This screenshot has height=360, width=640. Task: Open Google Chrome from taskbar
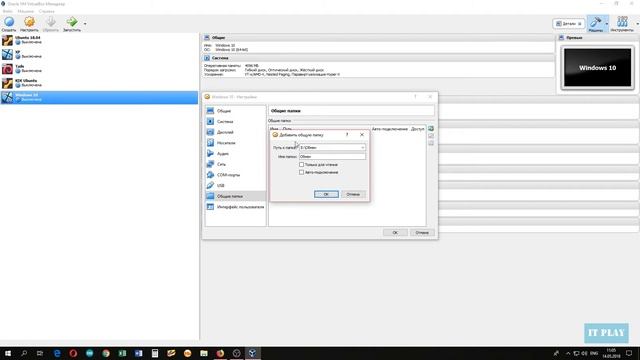click(x=106, y=353)
